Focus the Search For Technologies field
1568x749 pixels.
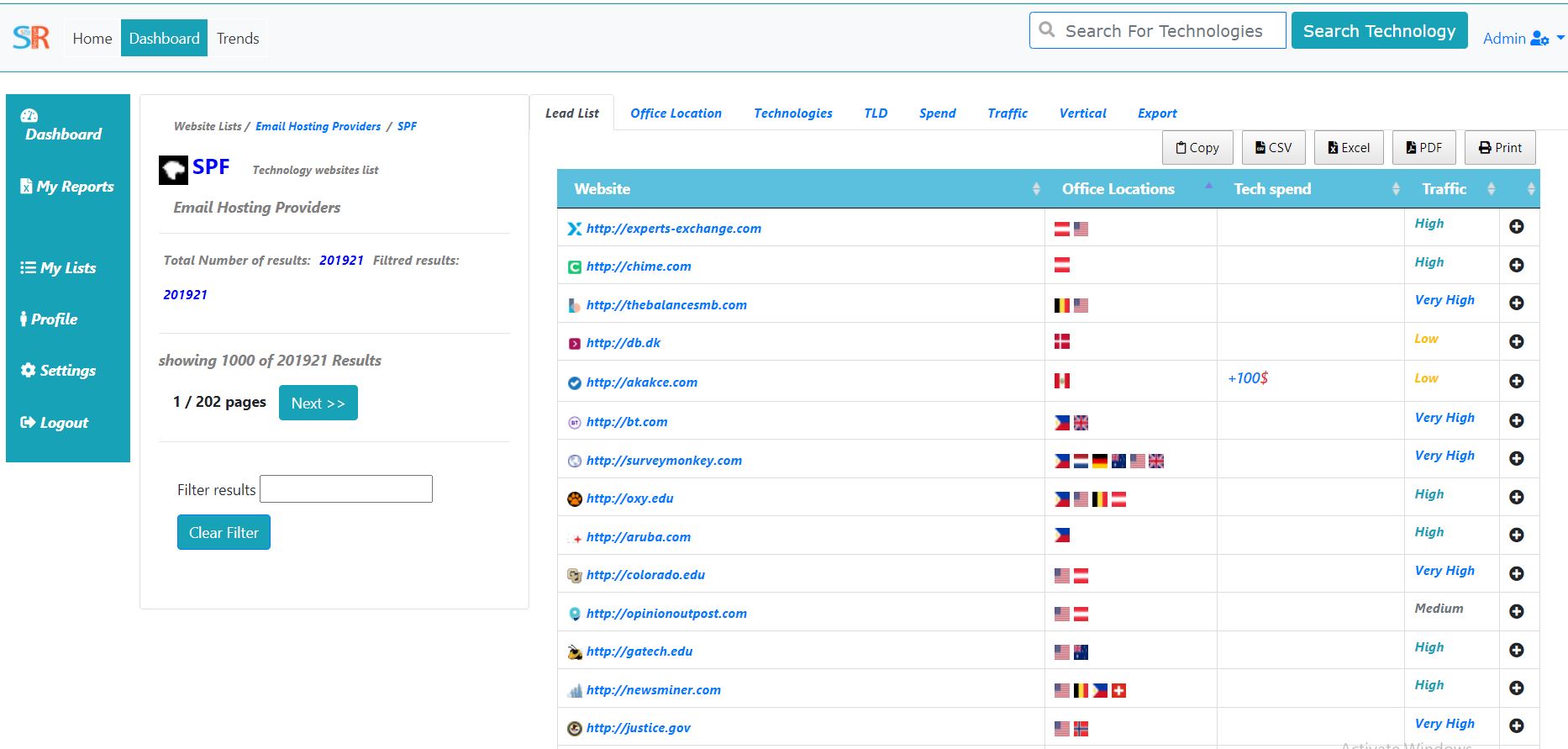tap(1158, 31)
